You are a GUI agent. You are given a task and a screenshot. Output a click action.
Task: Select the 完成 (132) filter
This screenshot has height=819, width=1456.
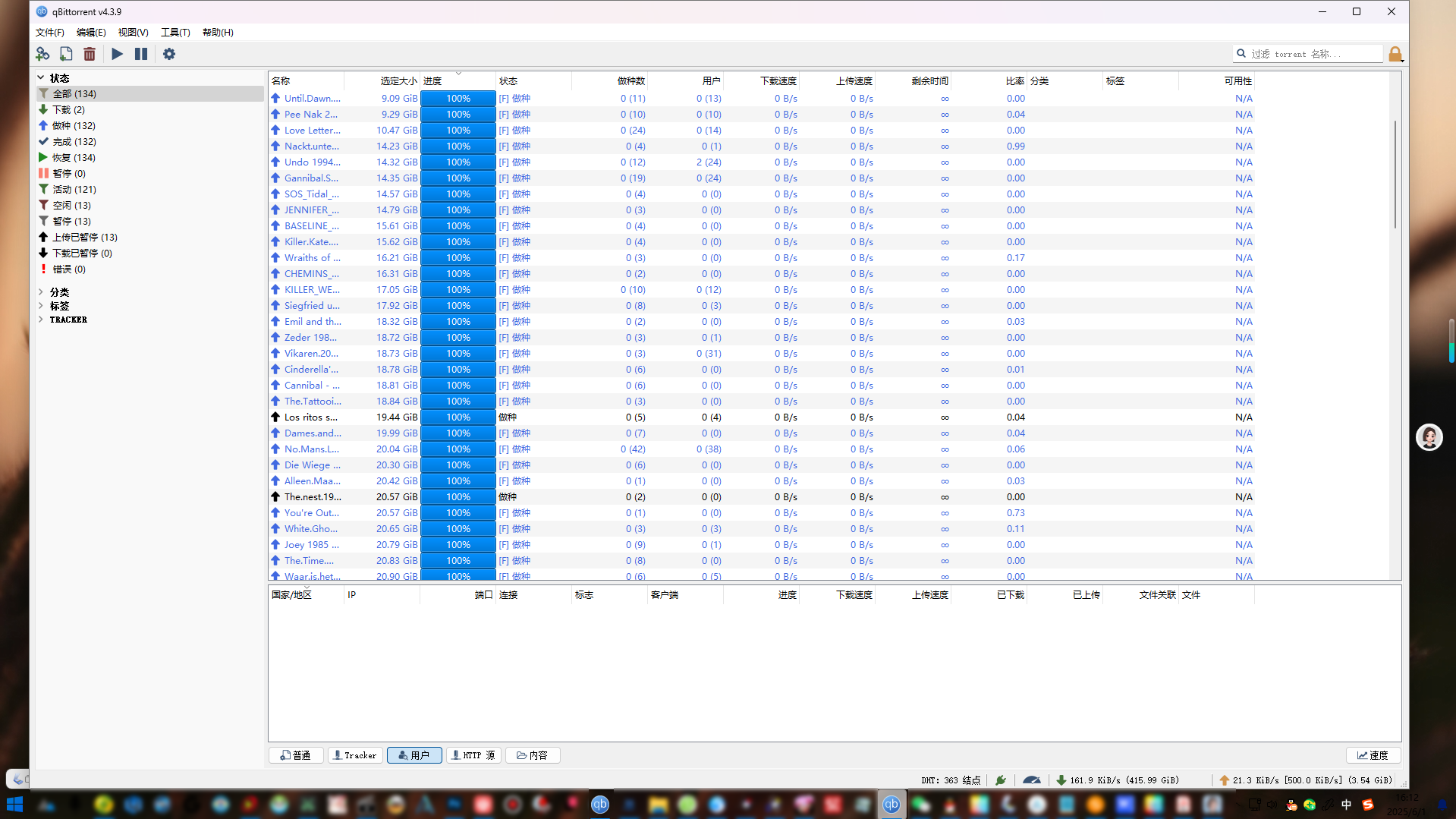[x=150, y=141]
